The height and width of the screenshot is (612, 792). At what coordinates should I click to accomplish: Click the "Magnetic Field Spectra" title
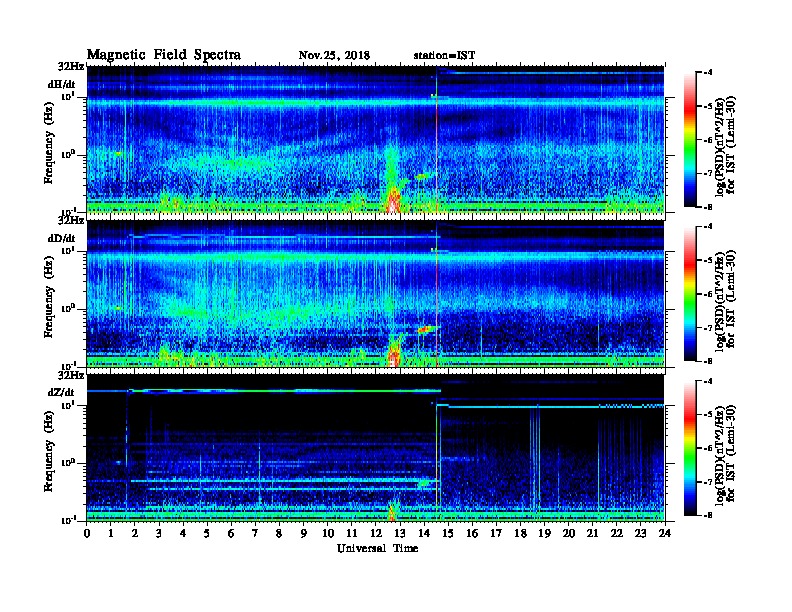pyautogui.click(x=164, y=55)
